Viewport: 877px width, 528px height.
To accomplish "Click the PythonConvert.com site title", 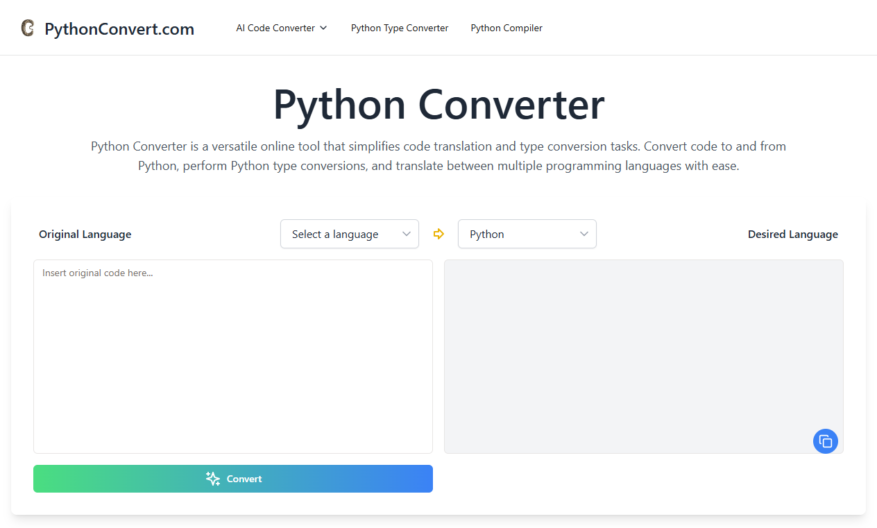I will [119, 29].
